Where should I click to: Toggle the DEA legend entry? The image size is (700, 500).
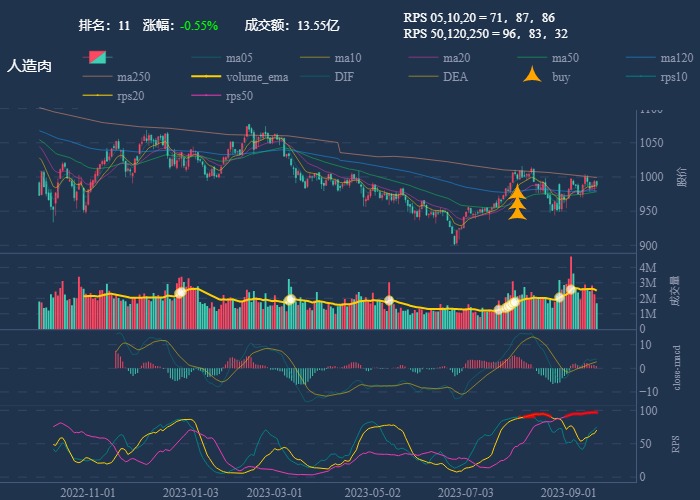[455, 77]
